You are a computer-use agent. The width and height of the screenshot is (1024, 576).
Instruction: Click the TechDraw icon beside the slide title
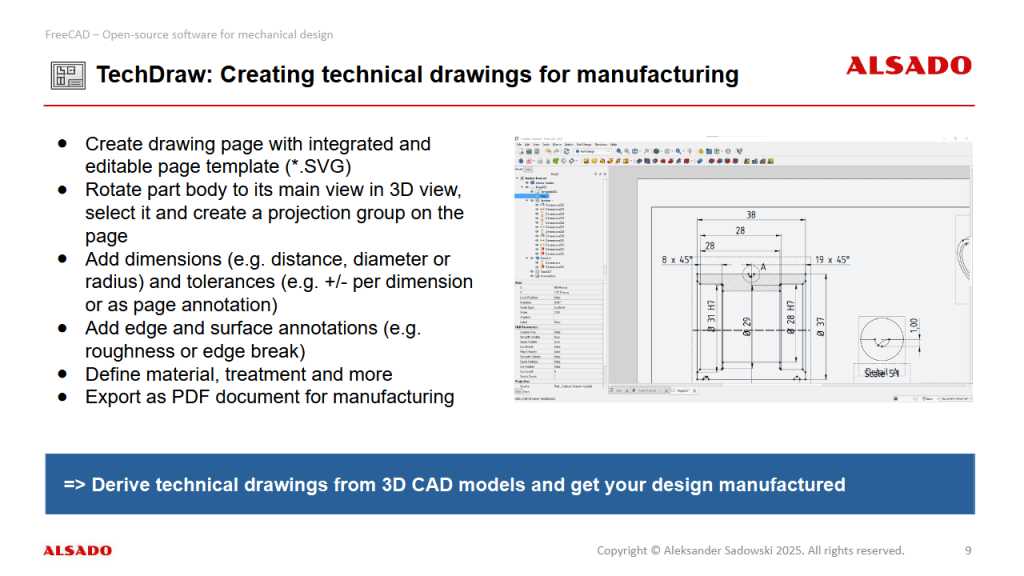[x=65, y=76]
